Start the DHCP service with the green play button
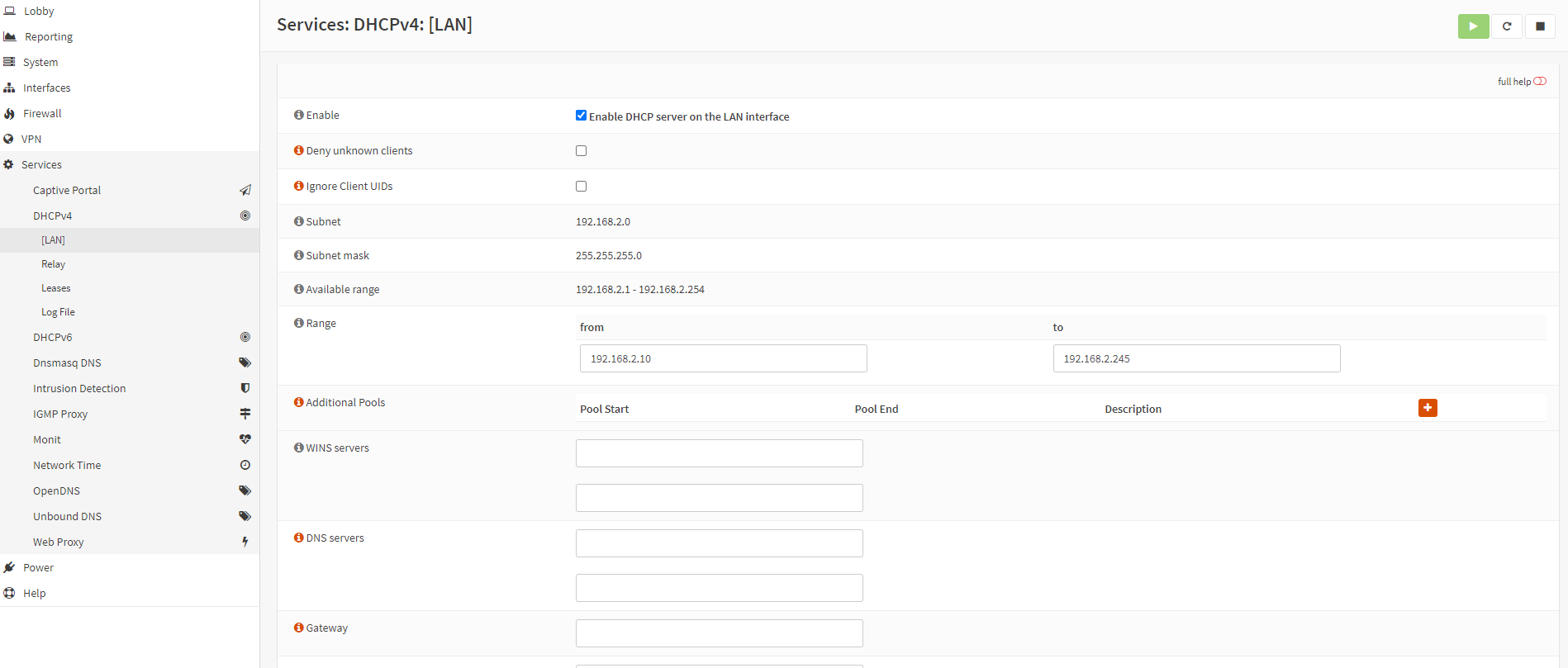This screenshot has height=668, width=1568. coord(1473,26)
